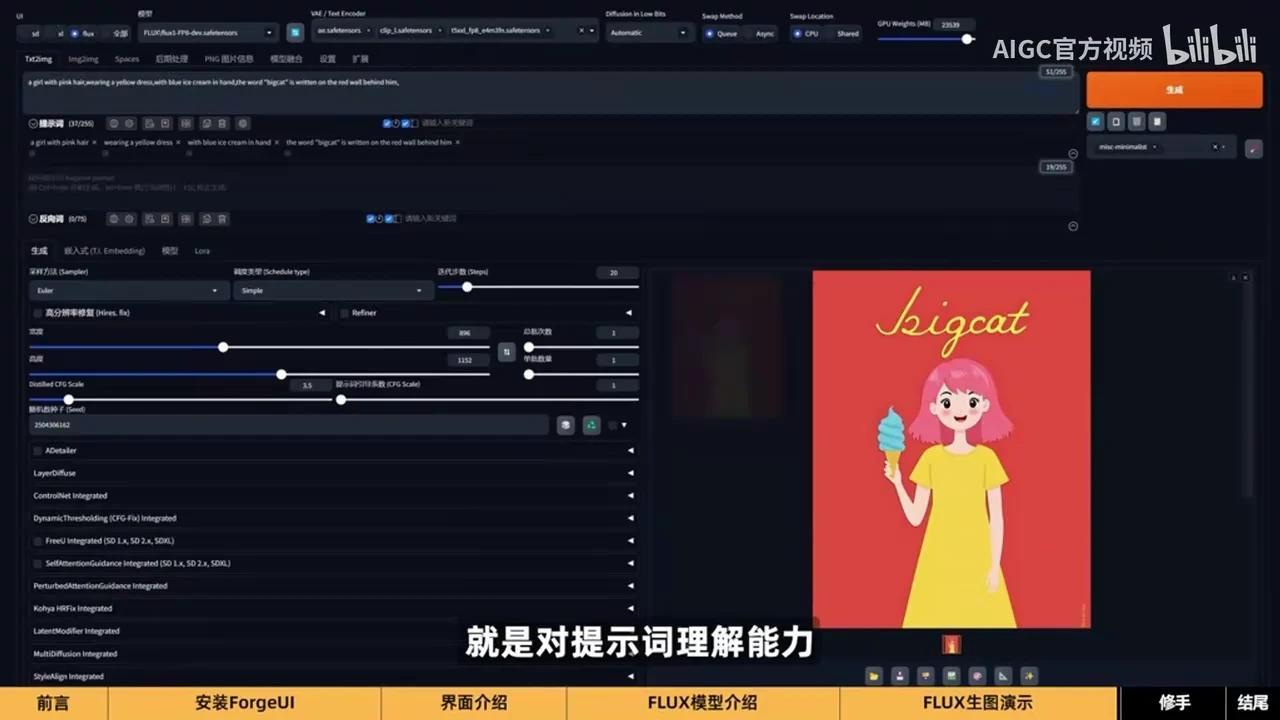Open the Euler sampler dropdown

pos(129,290)
